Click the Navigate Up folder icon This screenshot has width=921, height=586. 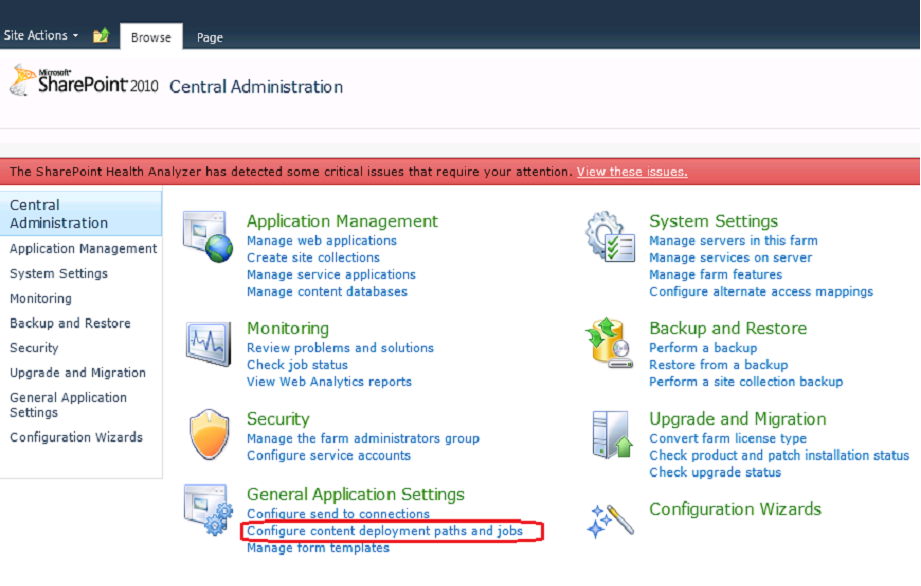(98, 35)
